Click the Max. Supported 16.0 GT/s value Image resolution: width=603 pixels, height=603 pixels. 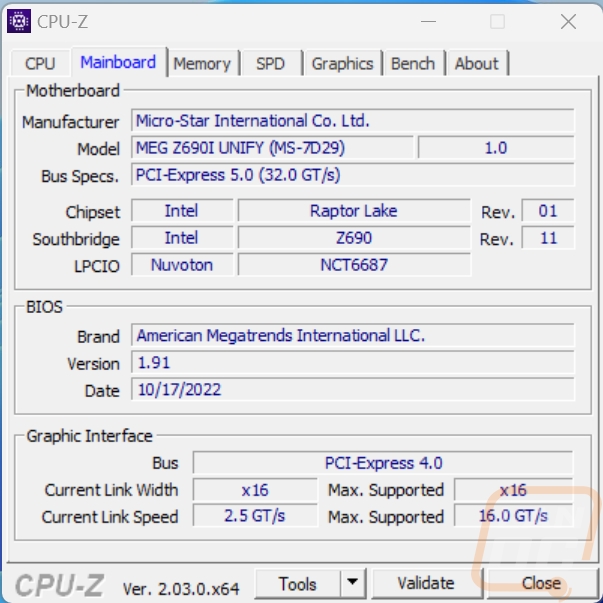(x=513, y=516)
